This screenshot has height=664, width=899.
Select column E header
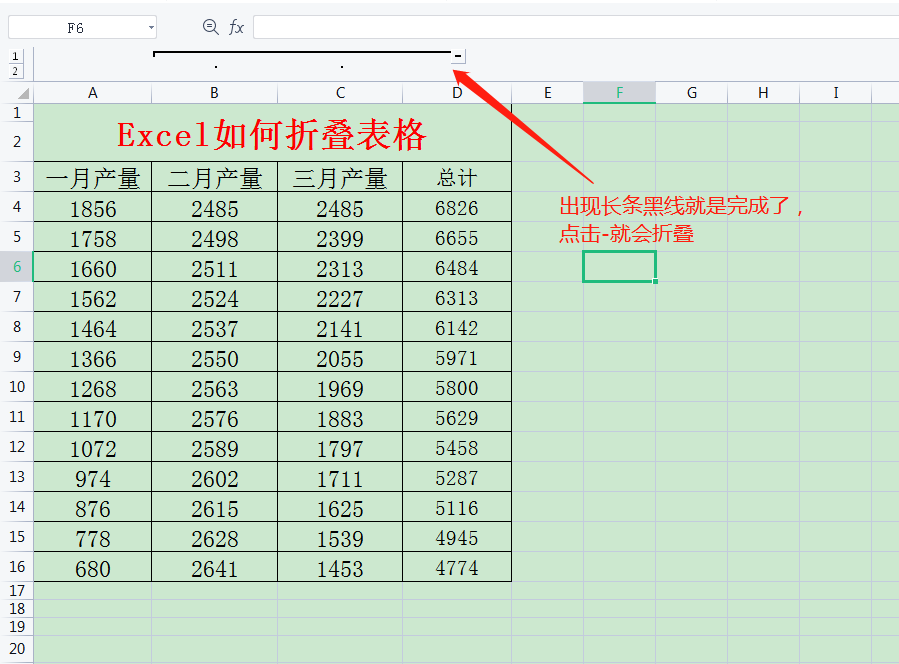tap(548, 93)
